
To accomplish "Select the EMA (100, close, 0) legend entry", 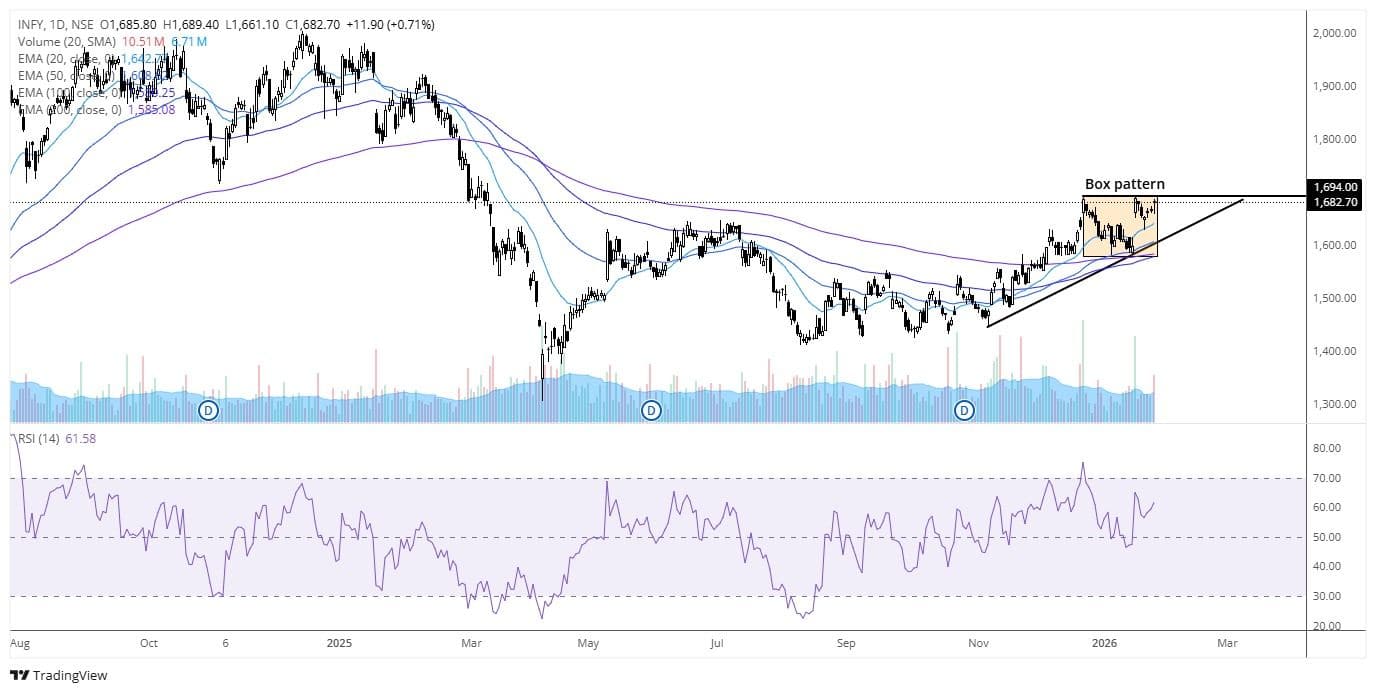I will 70,93.
